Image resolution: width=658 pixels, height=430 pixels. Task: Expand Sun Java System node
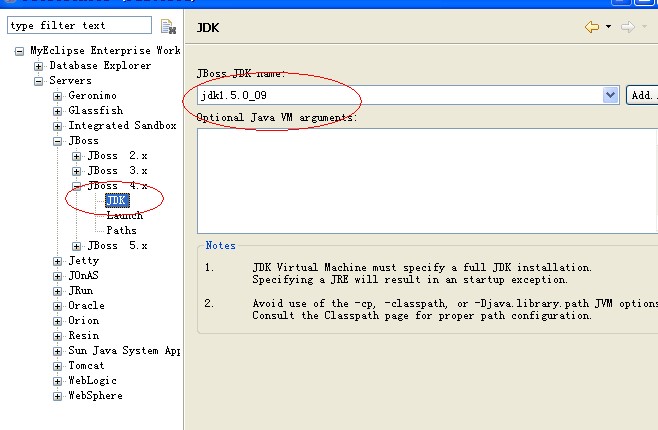[57, 351]
